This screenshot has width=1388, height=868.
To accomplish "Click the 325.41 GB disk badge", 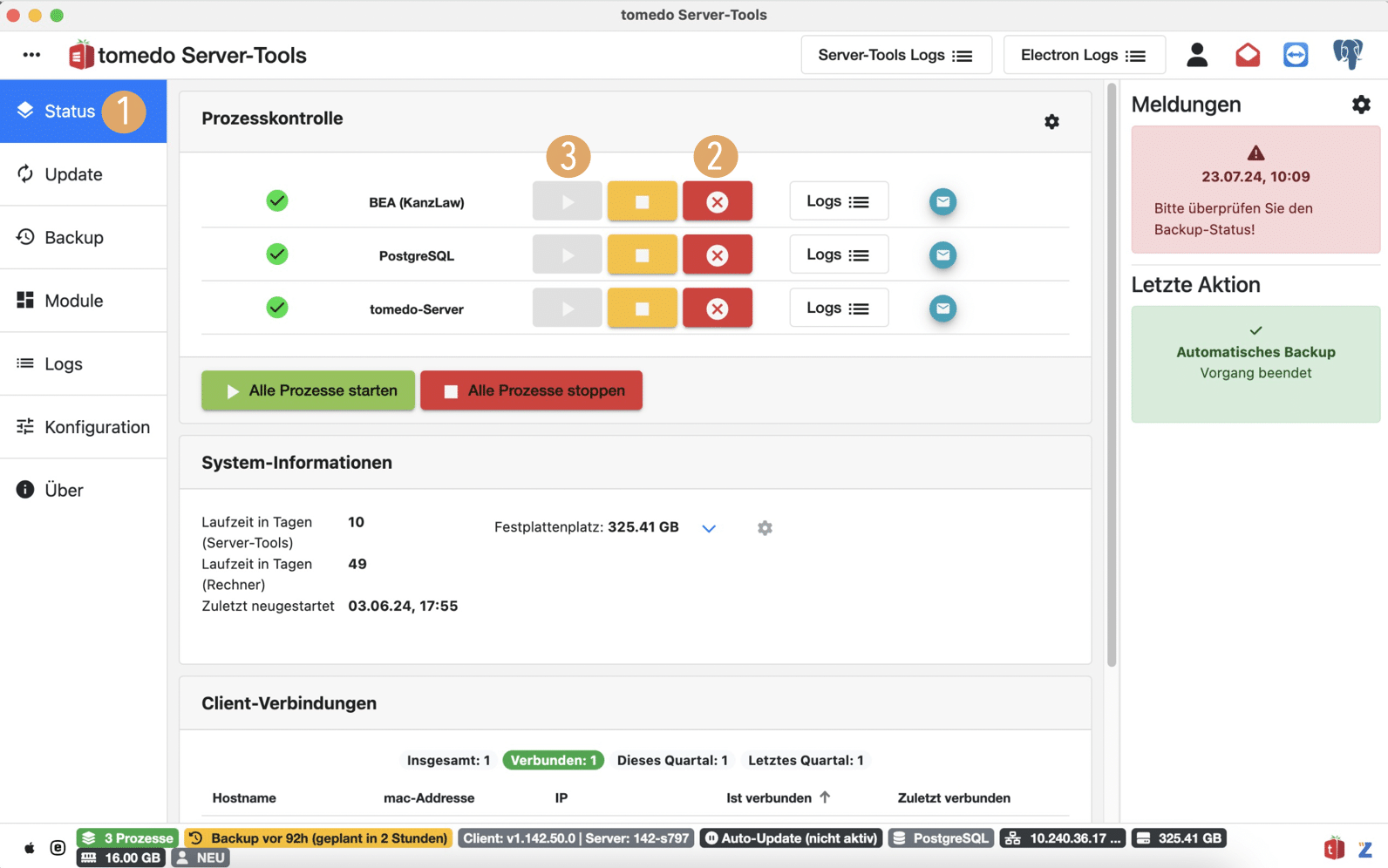I will coord(1180,838).
